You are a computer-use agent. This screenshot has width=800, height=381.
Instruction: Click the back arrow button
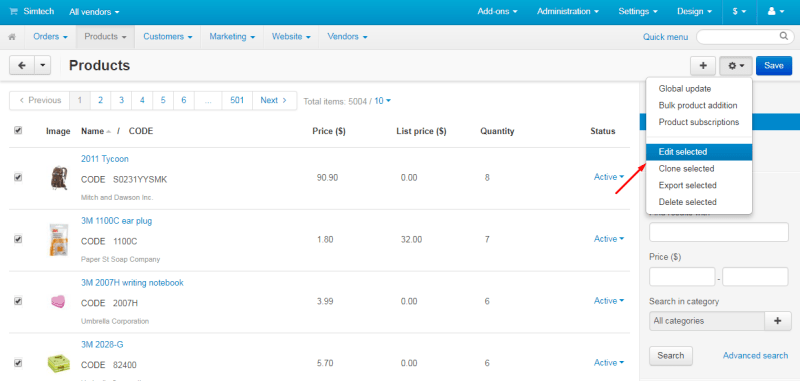(22, 65)
